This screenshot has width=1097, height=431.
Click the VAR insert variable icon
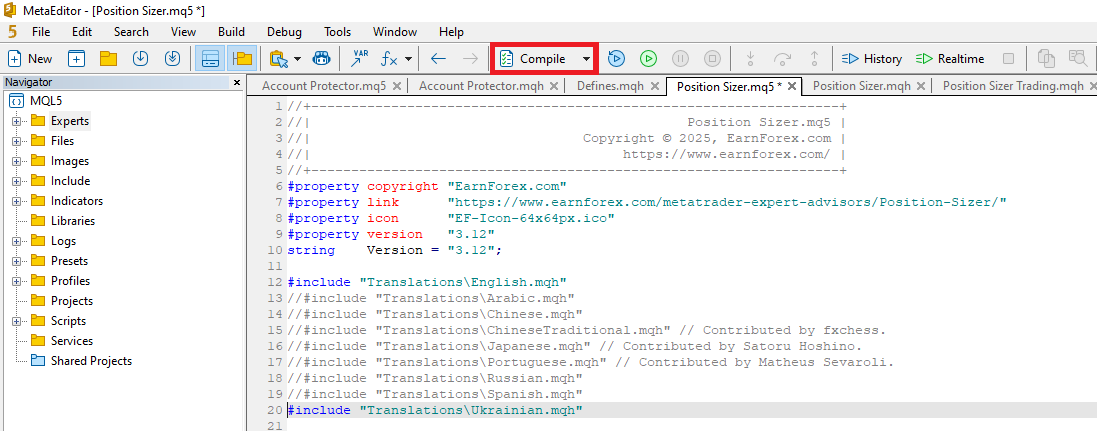[x=360, y=59]
